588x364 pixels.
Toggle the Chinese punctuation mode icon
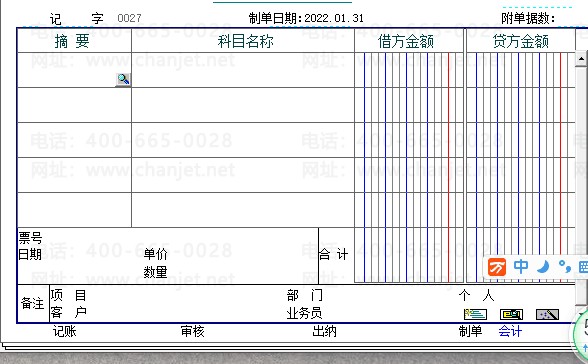coord(564,267)
